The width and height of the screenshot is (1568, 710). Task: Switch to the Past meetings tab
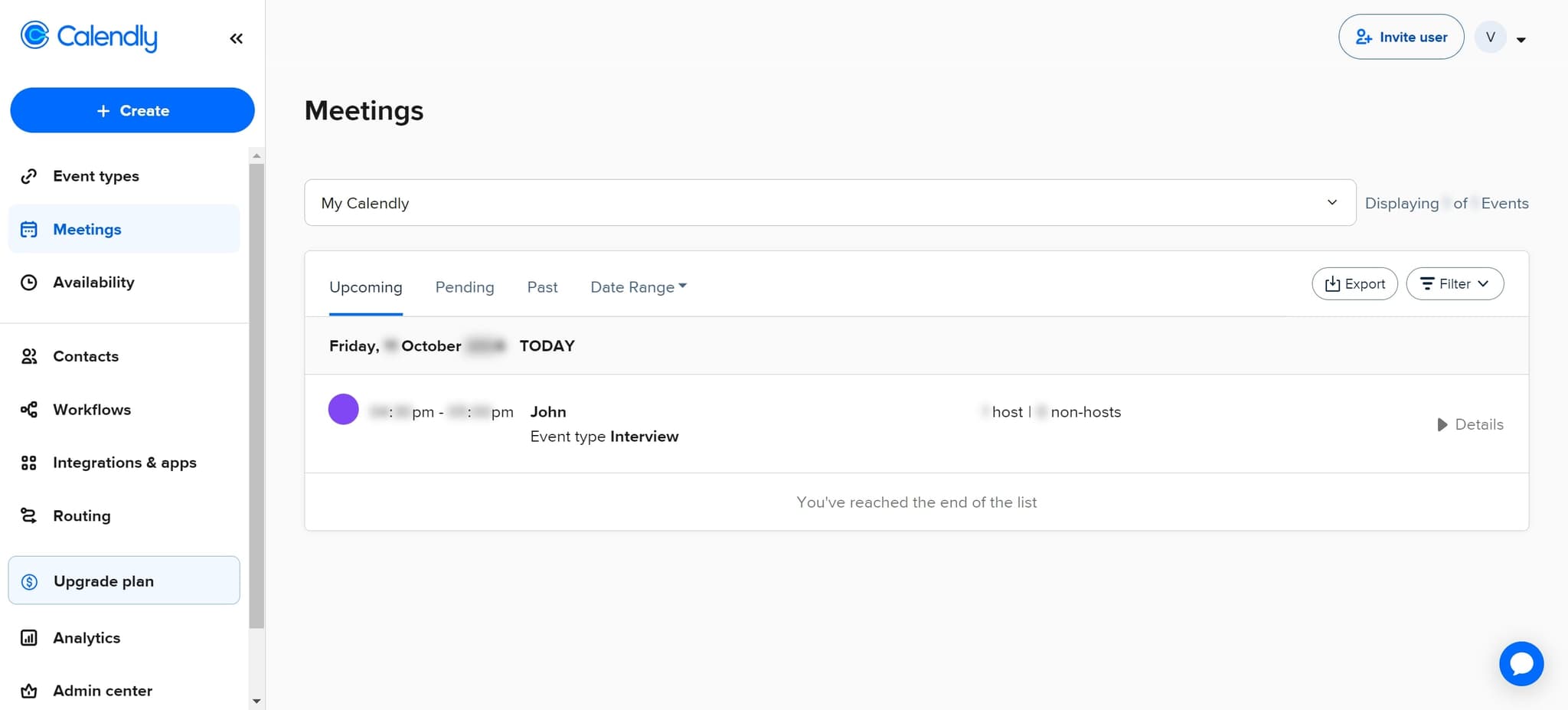[542, 286]
